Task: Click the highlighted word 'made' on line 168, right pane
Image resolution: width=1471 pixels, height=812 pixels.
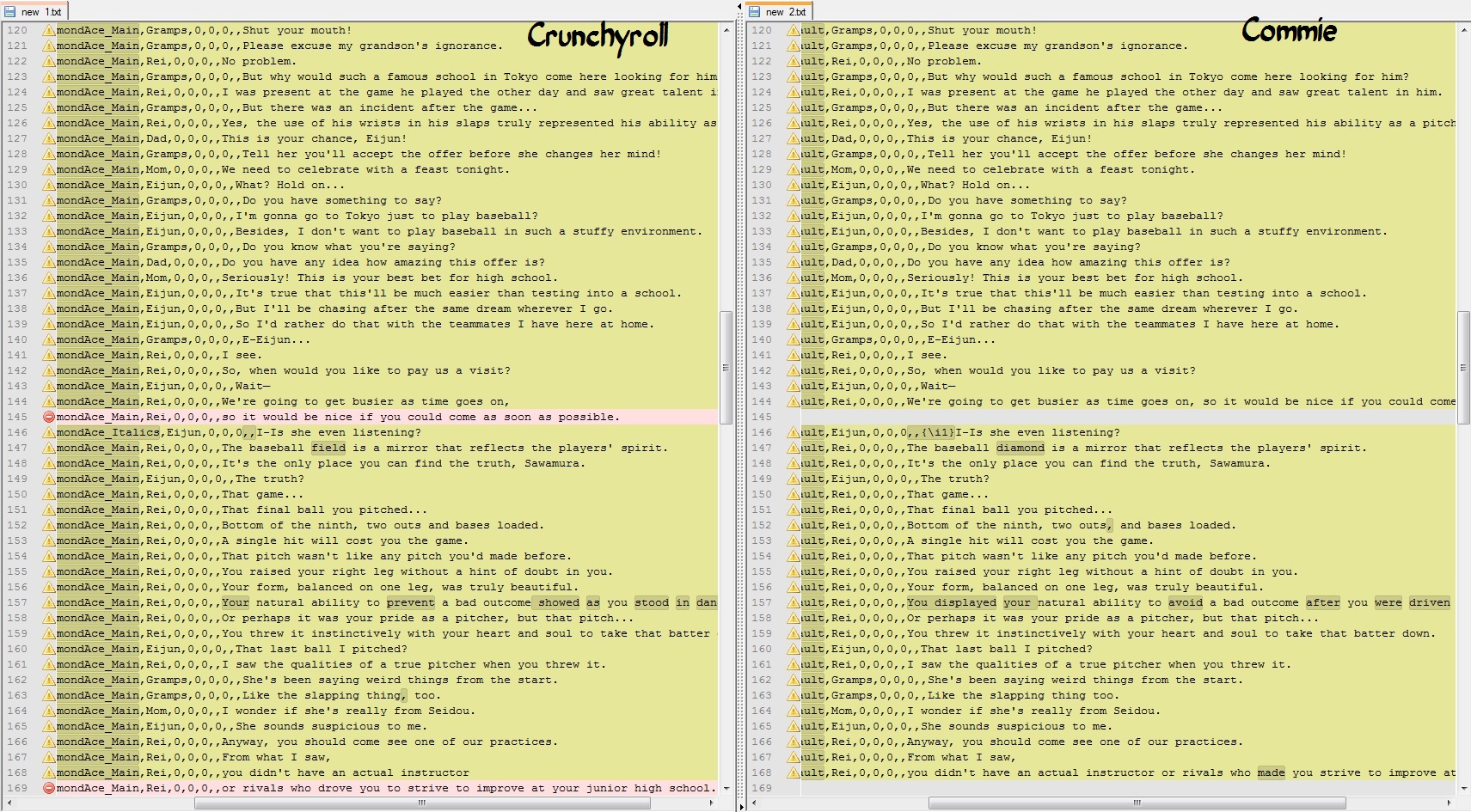Action: [x=1272, y=772]
